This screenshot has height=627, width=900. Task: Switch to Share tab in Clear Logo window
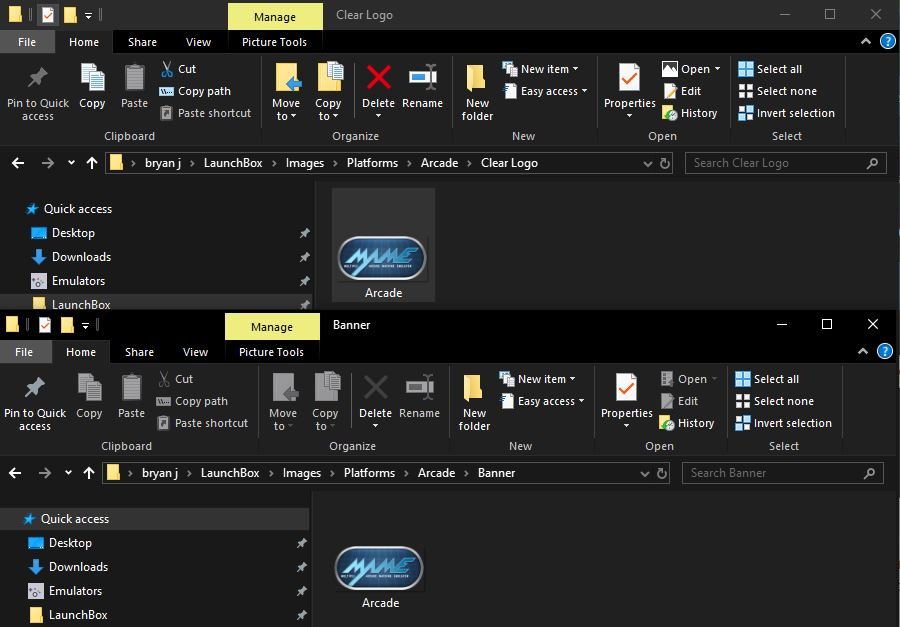coord(142,42)
